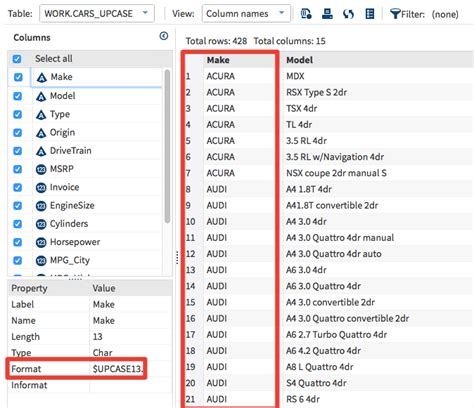The height and width of the screenshot is (408, 474).
Task: Click the numeric icon beside EngineSize
Action: point(41,206)
